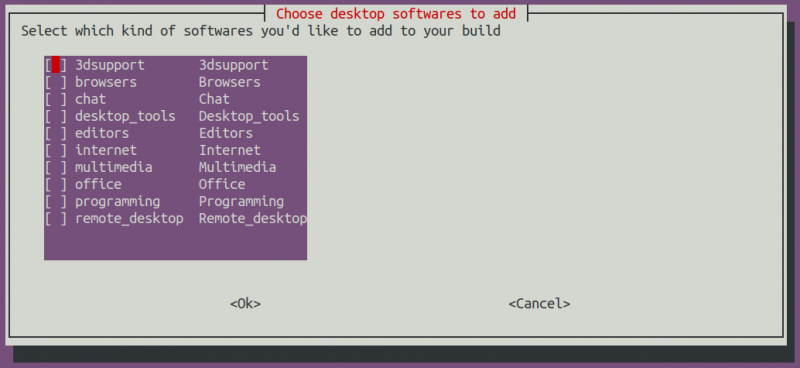This screenshot has height=368, width=800.
Task: Click the capitalized 'Chat' description
Action: (214, 99)
